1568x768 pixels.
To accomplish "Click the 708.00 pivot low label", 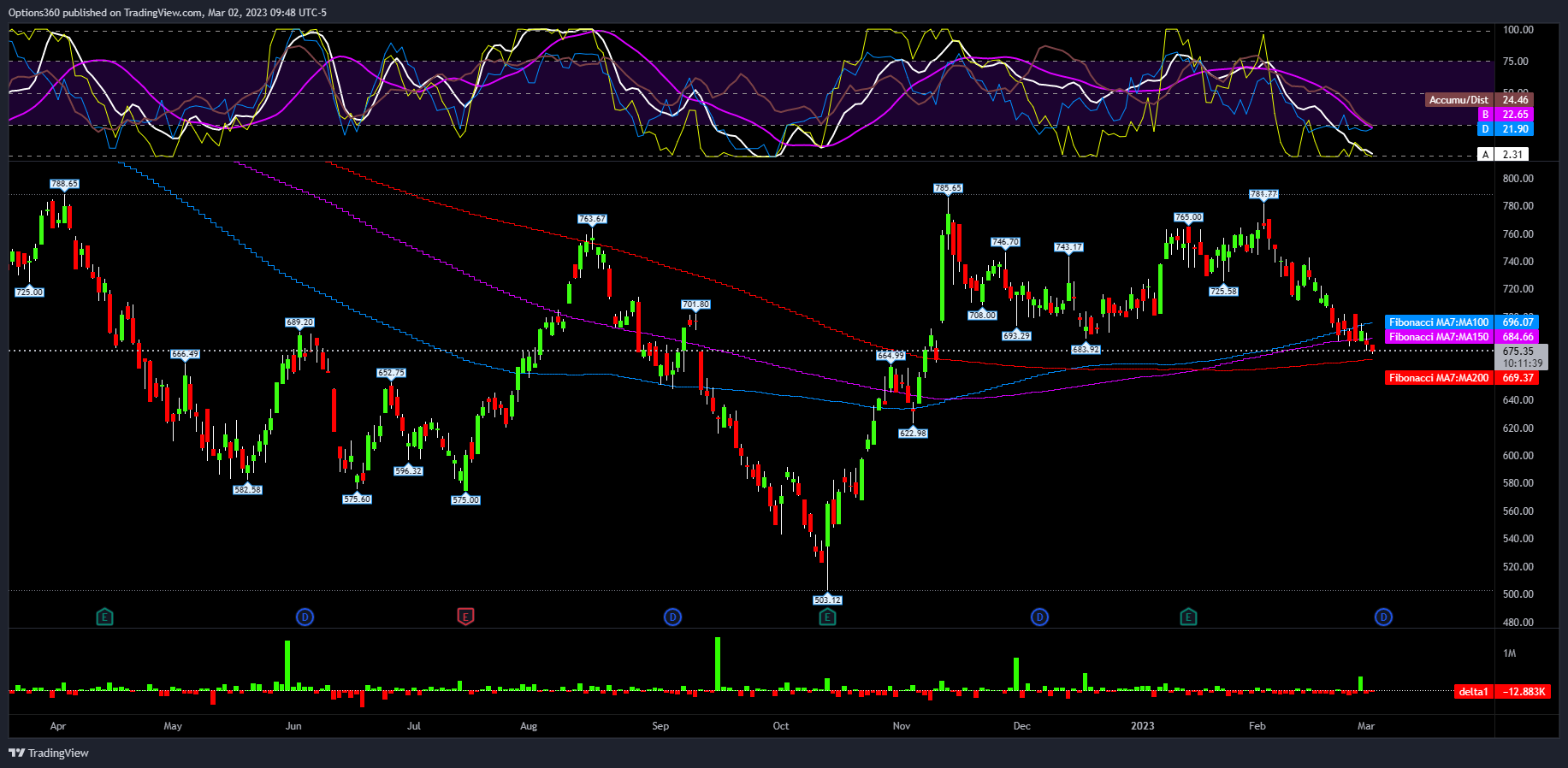I will 982,316.
